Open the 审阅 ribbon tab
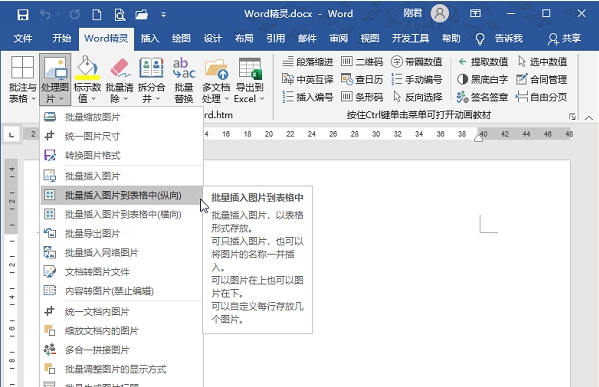The image size is (599, 387). click(x=338, y=38)
